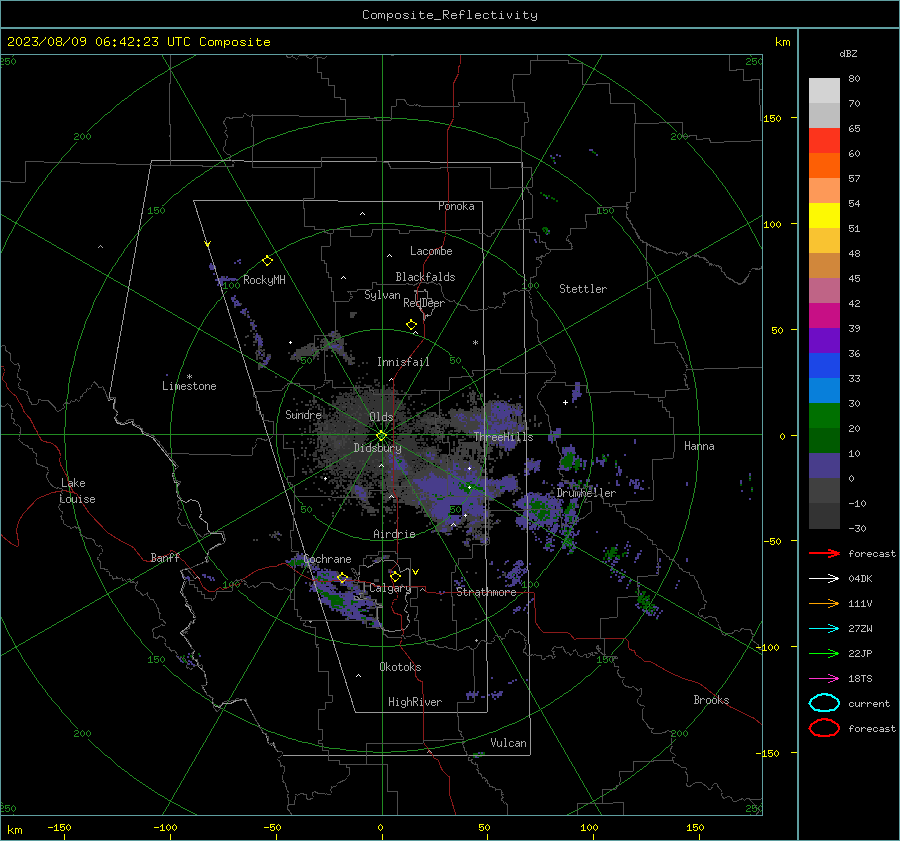This screenshot has width=900, height=841.
Task: Click the cyan current ellipse legend icon
Action: click(824, 703)
